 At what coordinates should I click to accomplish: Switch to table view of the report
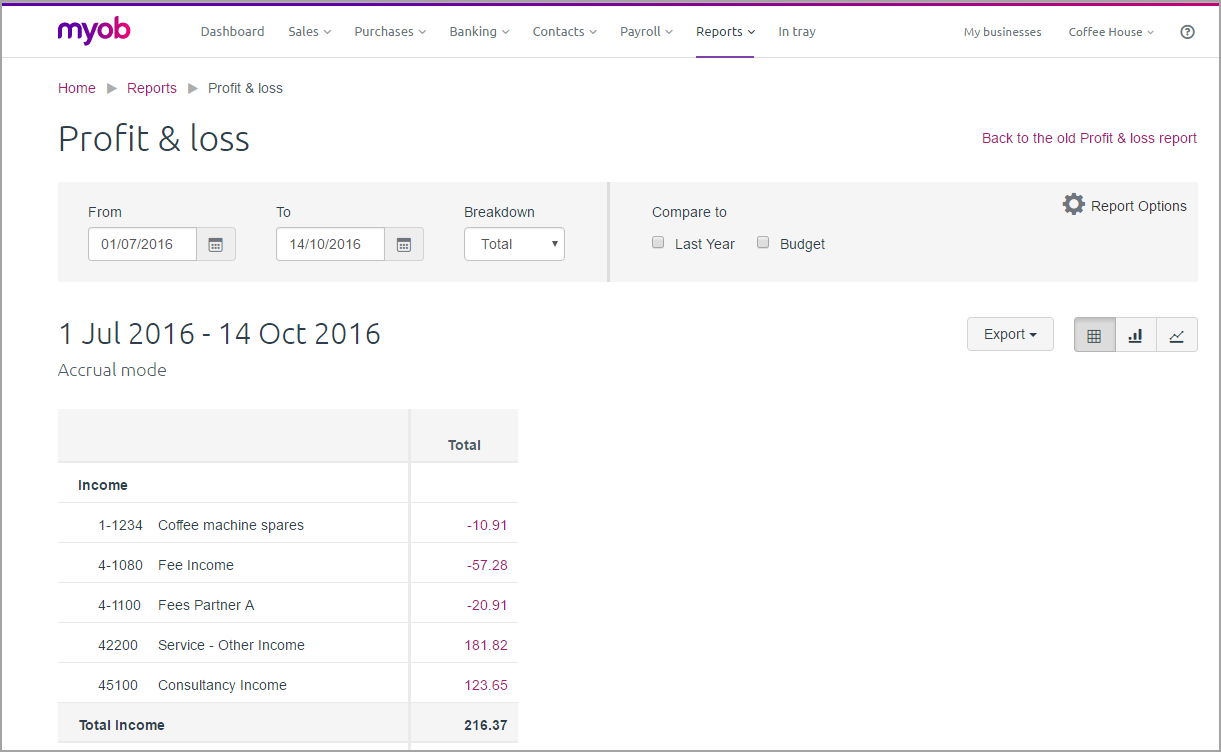click(x=1094, y=334)
